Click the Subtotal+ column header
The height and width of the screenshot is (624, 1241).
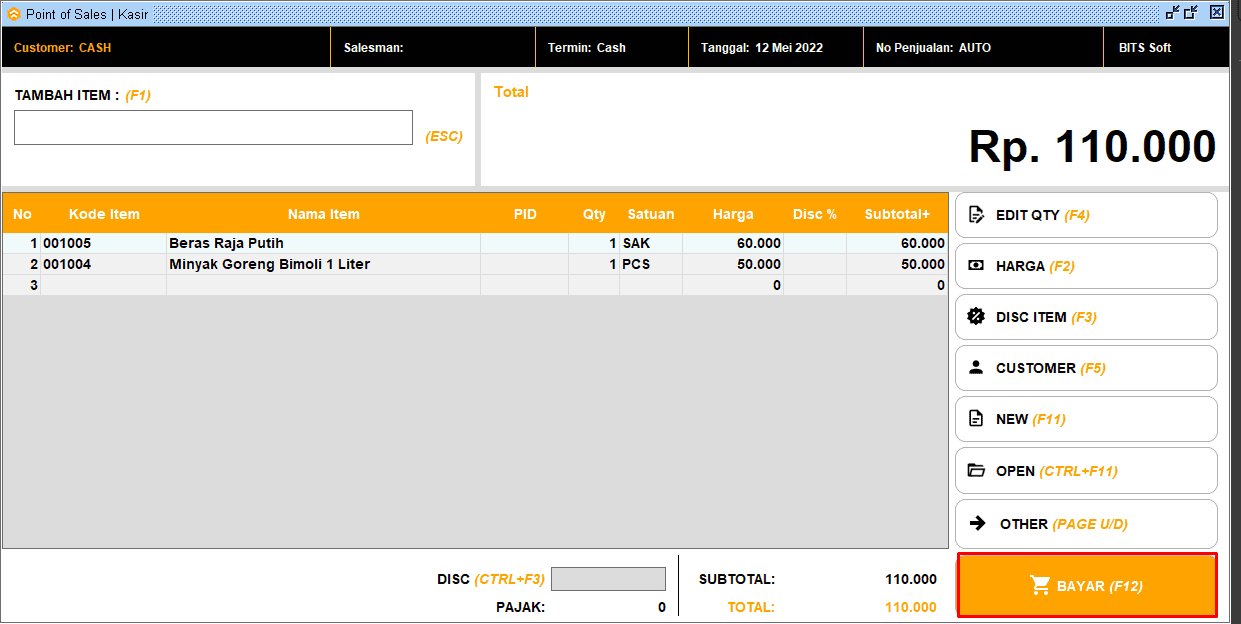pyautogui.click(x=896, y=214)
